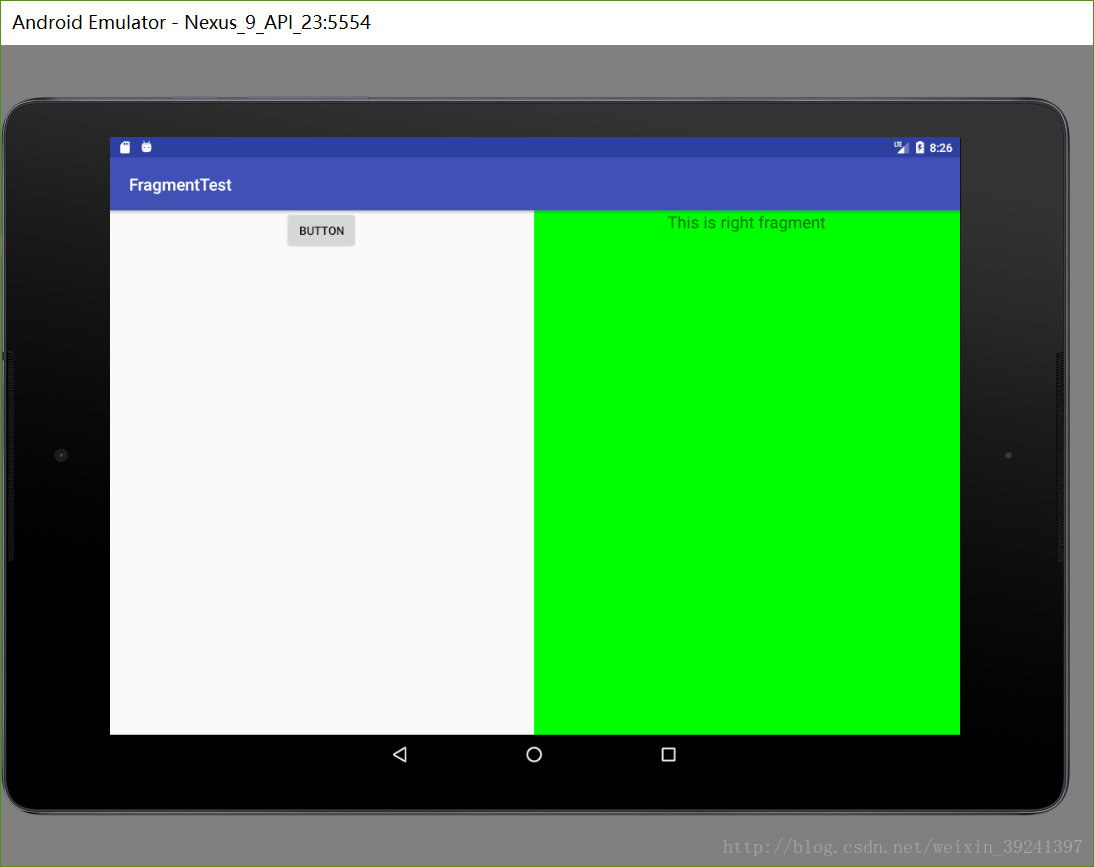Open recent apps with the square icon
1094x867 pixels.
pyautogui.click(x=668, y=755)
